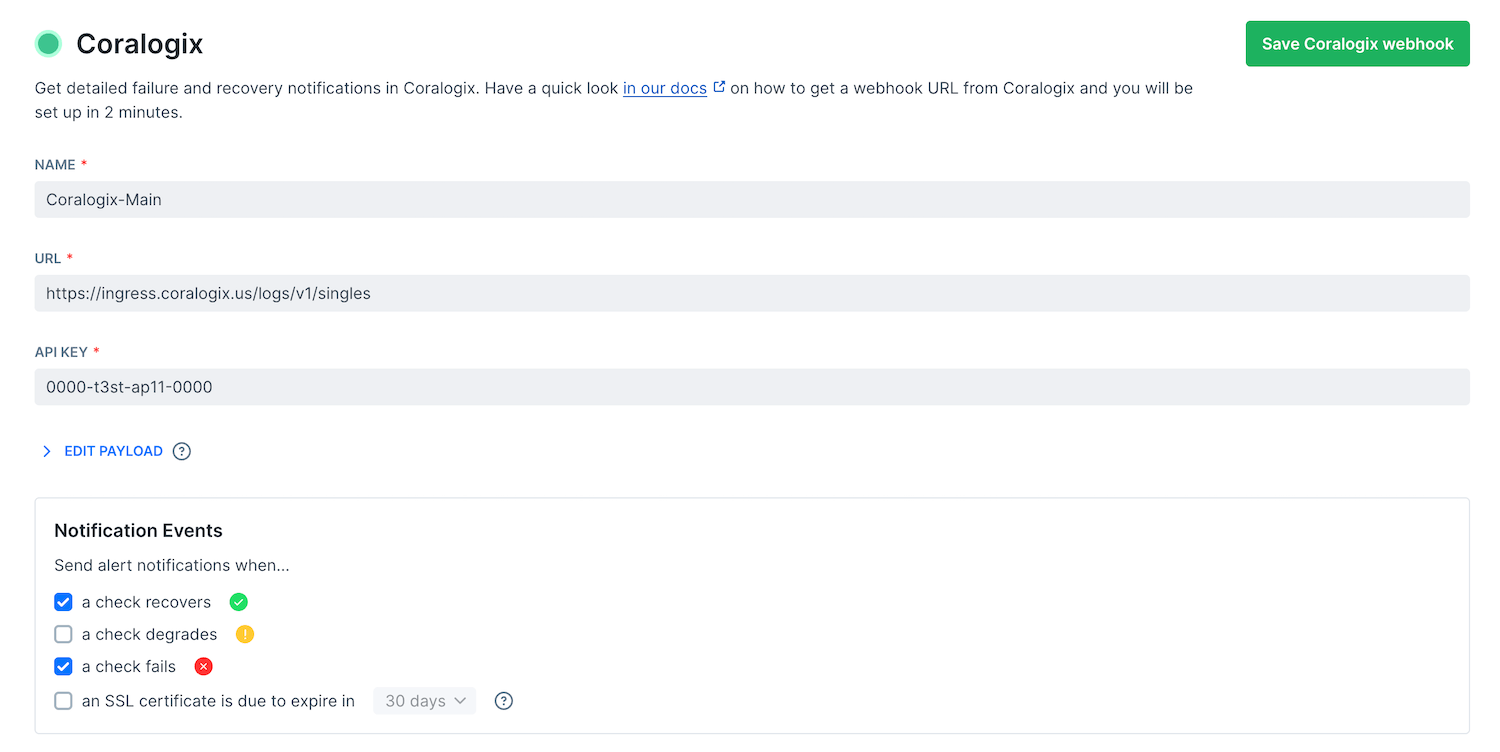1500x752 pixels.
Task: Collapse or expand EDIT PAYLOAD via its arrow
Action: pyautogui.click(x=46, y=451)
